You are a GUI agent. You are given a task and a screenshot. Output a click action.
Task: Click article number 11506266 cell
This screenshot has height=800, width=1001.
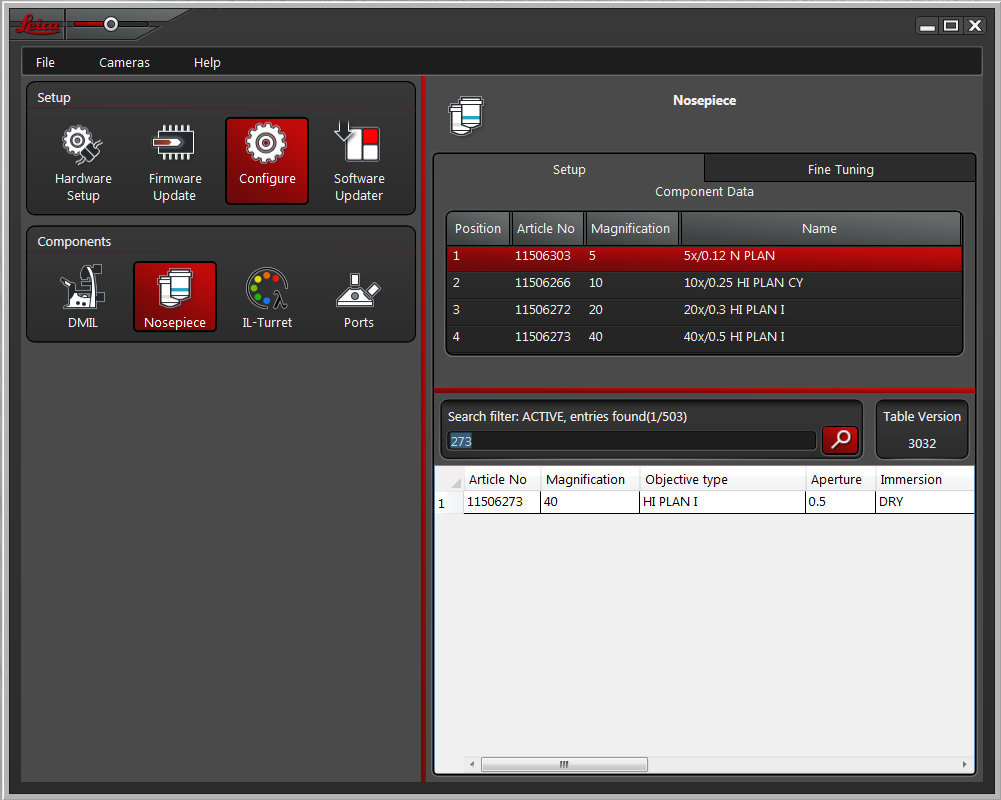[x=543, y=283]
